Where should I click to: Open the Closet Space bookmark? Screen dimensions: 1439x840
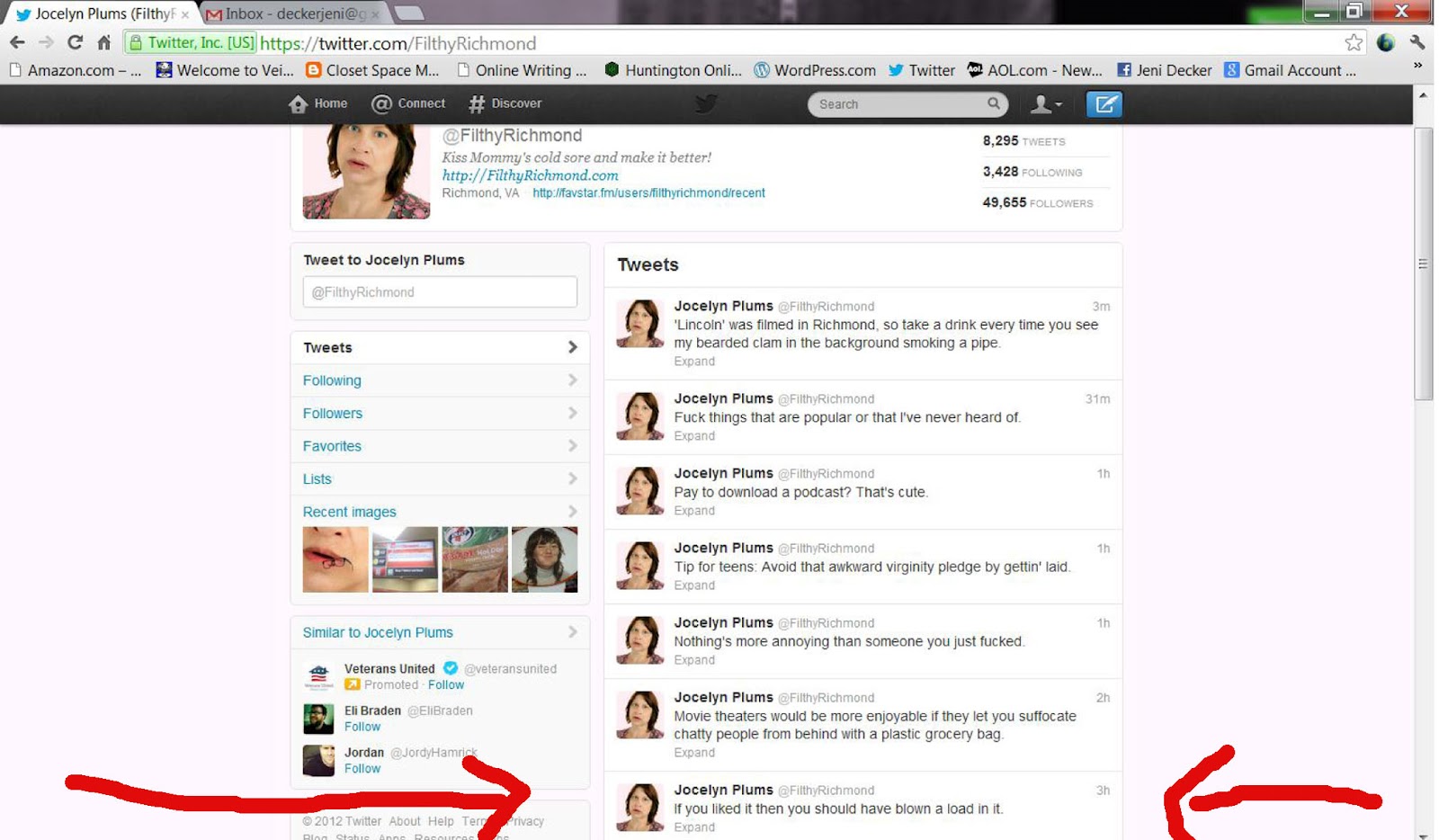pos(372,70)
